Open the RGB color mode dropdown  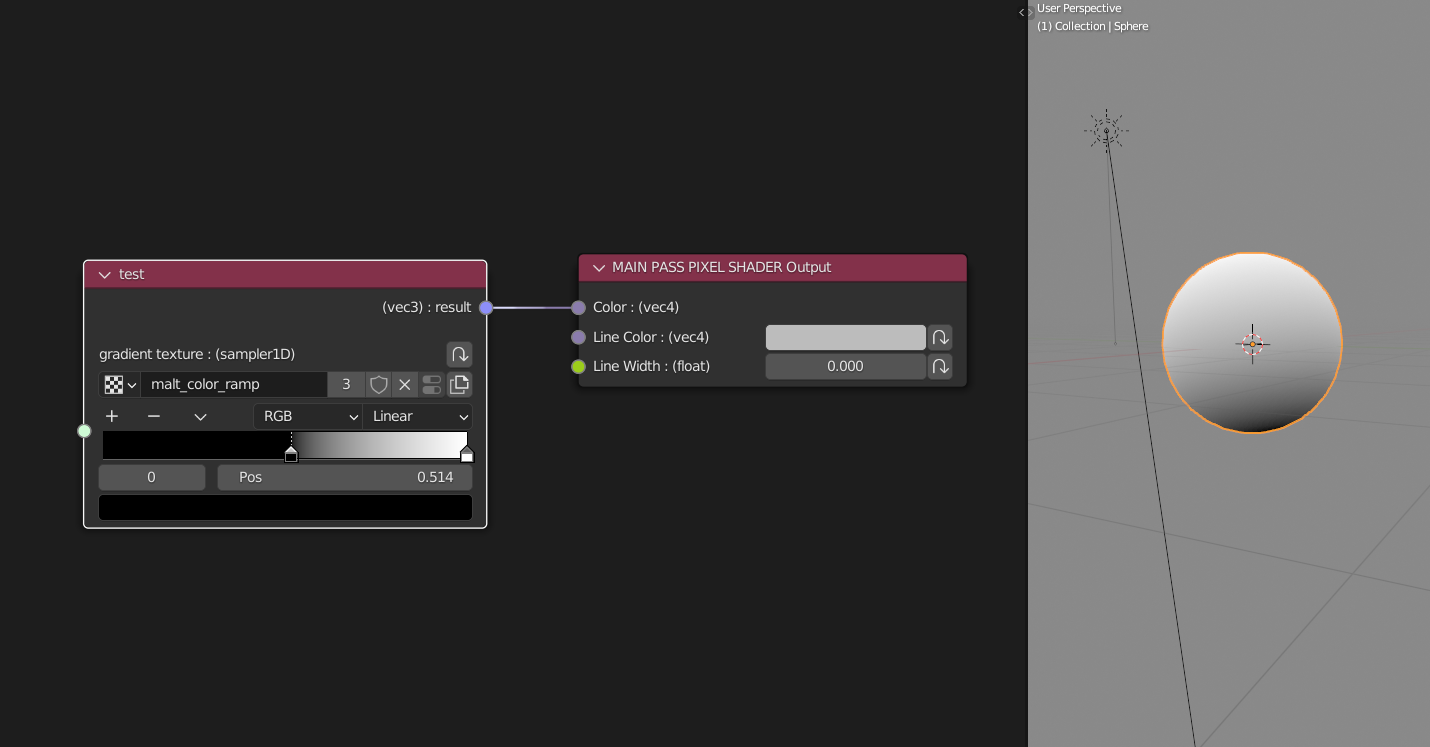coord(308,415)
